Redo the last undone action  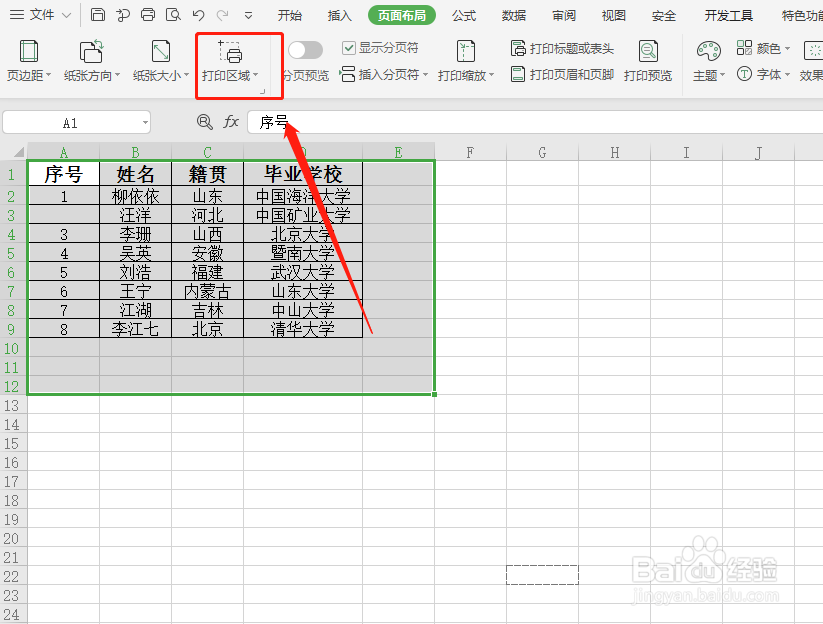223,15
